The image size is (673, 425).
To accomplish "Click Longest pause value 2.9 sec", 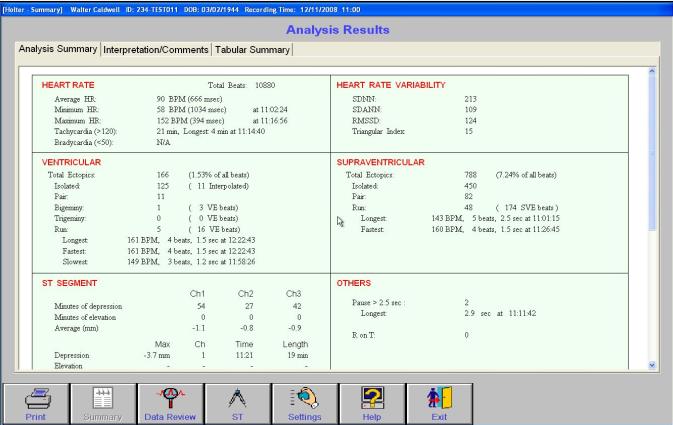I will click(x=477, y=314).
